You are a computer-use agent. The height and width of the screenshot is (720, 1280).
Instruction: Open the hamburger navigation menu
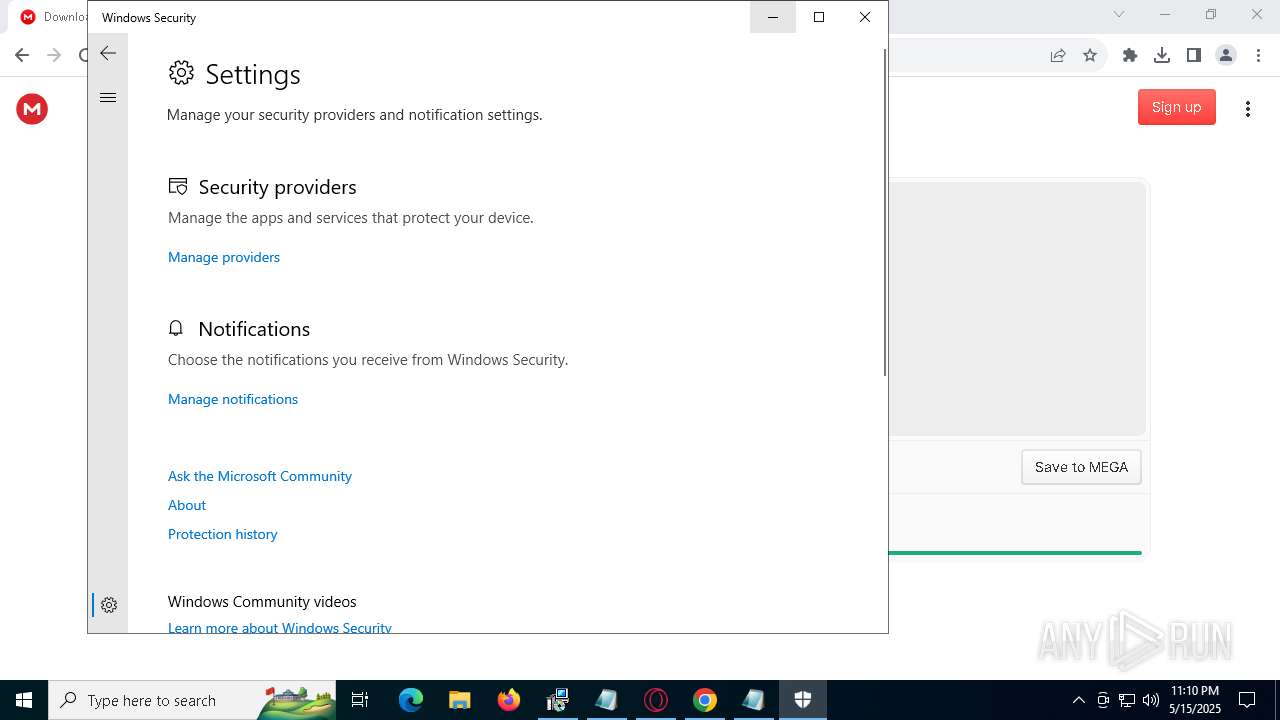point(108,98)
